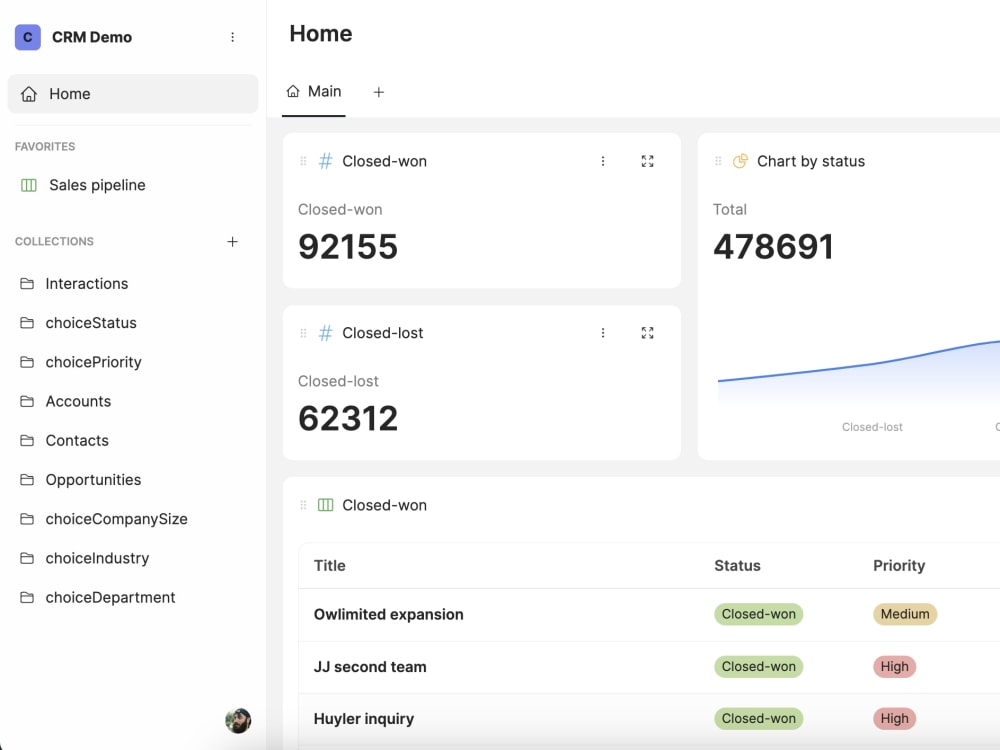Click the table icon next to Closed-won table title

[325, 505]
